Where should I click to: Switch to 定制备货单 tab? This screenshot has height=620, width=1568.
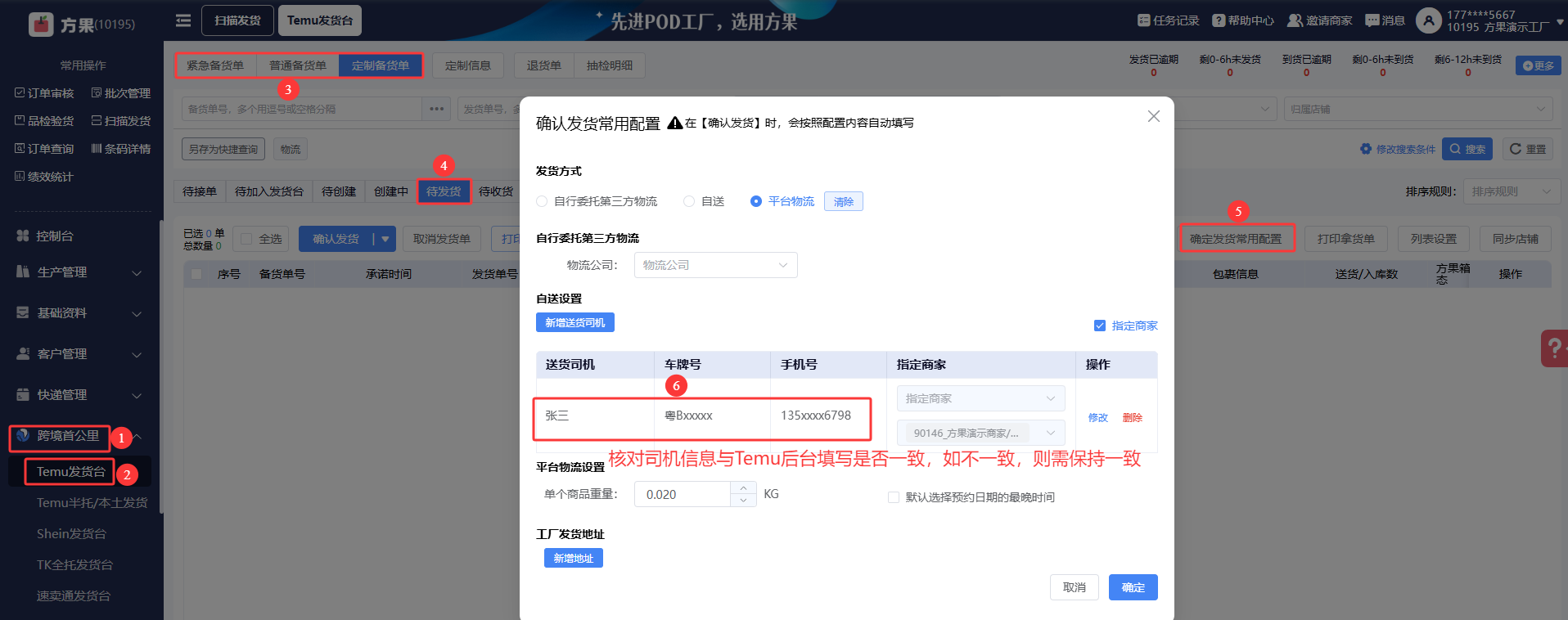pyautogui.click(x=381, y=65)
